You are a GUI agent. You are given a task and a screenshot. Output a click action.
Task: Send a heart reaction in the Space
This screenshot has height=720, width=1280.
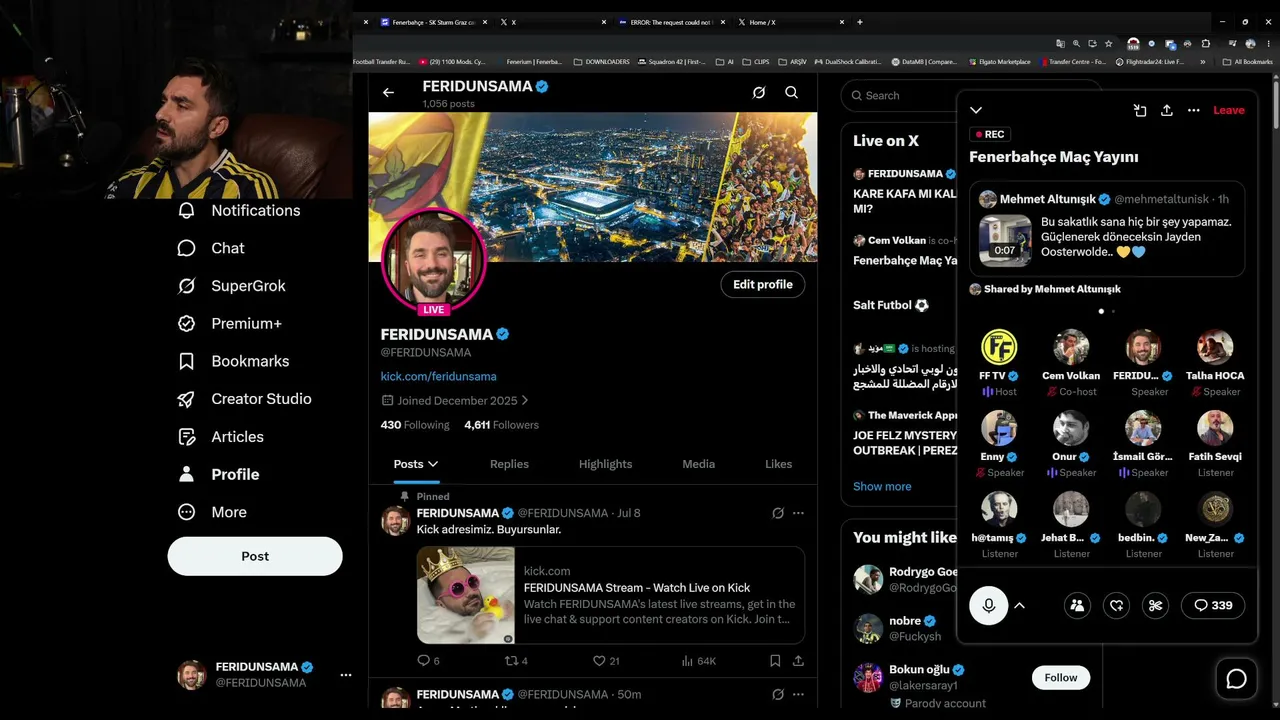(x=1117, y=605)
